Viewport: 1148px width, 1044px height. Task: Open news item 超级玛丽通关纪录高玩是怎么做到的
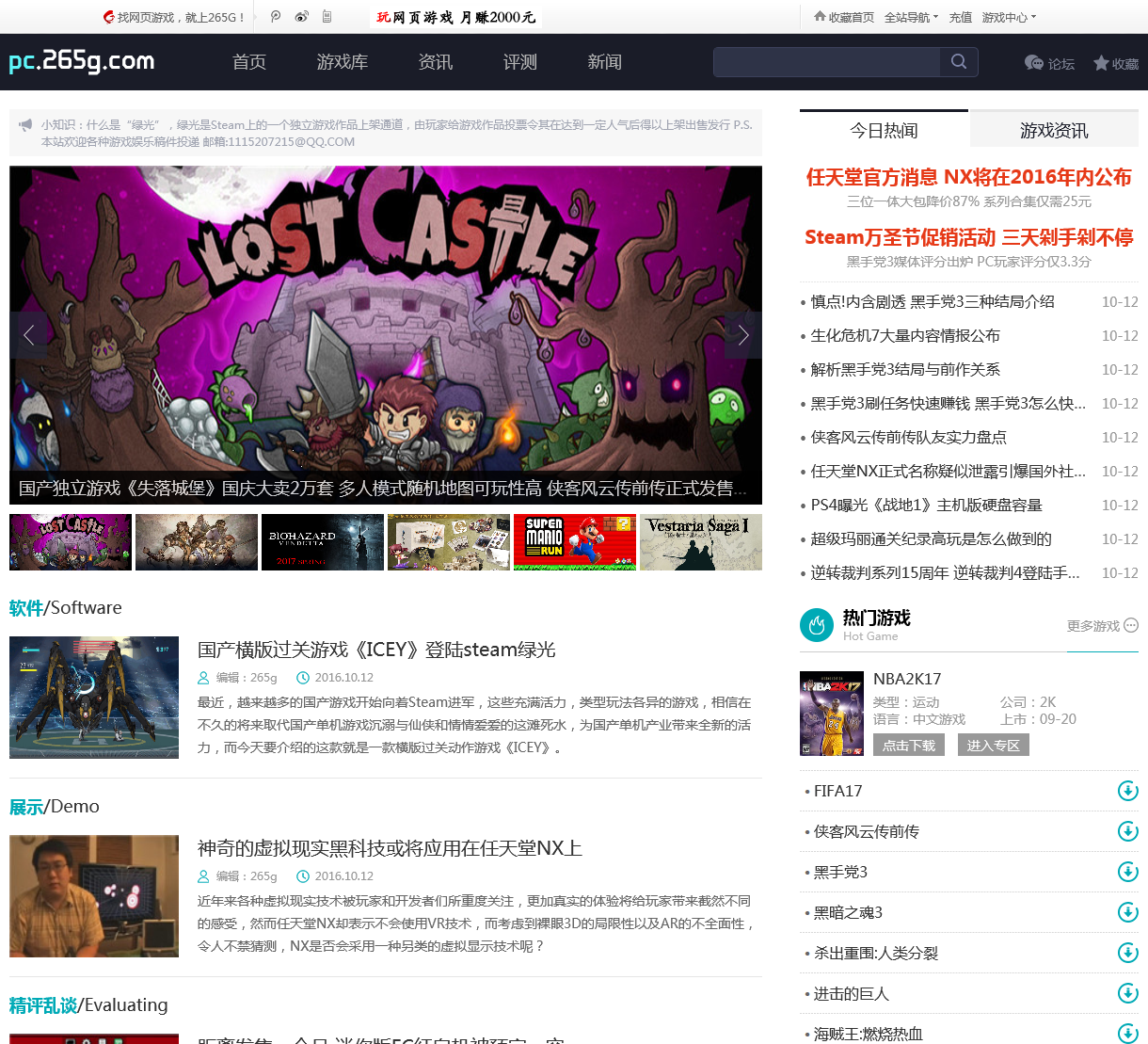(x=932, y=538)
